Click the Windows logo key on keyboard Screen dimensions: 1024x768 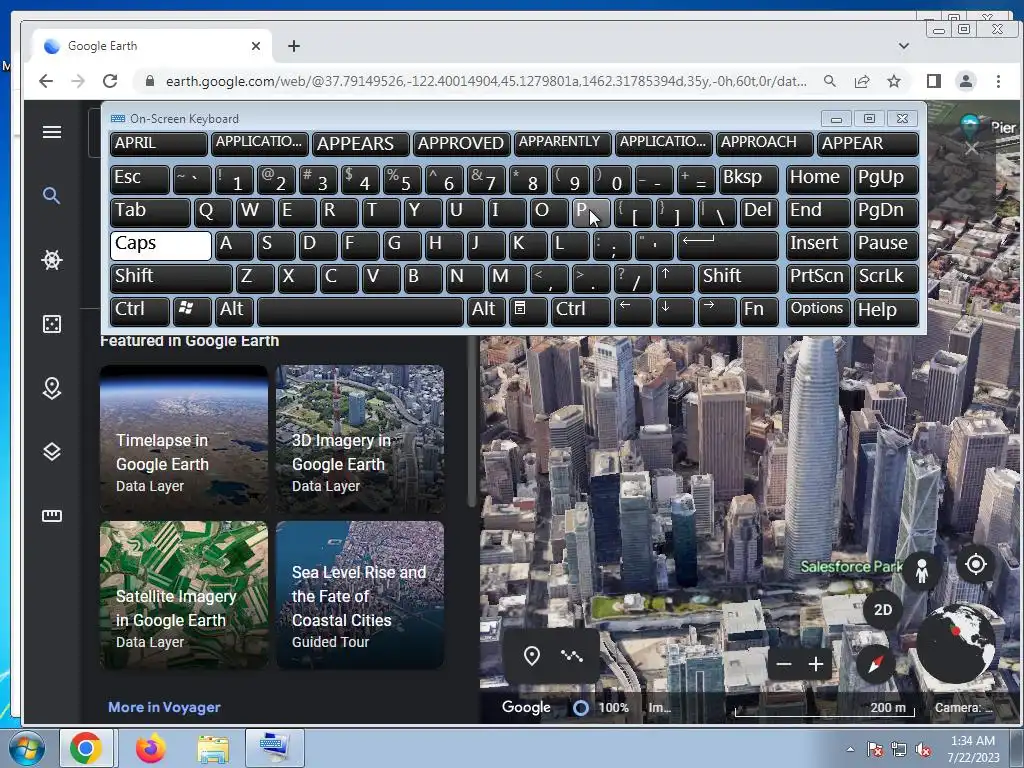click(x=191, y=311)
